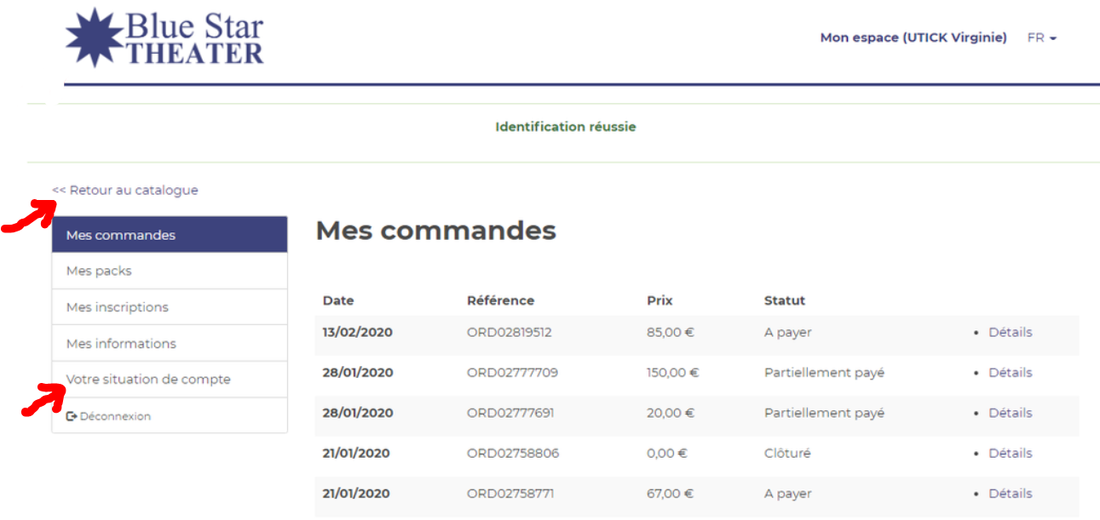
Task: Open Mes packs in the sidebar
Action: point(99,271)
